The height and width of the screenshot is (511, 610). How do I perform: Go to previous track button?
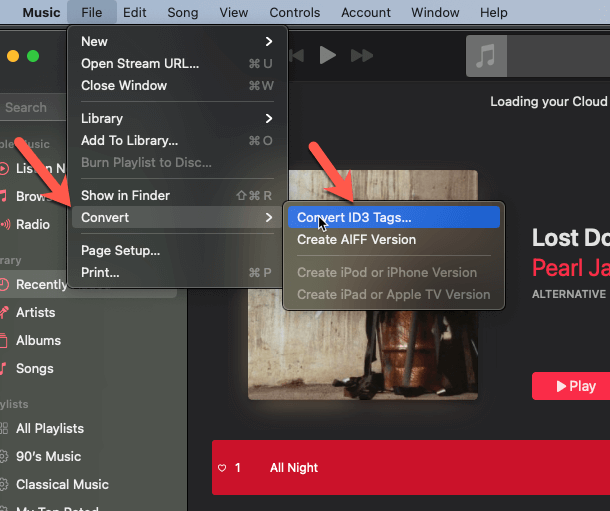pyautogui.click(x=297, y=56)
